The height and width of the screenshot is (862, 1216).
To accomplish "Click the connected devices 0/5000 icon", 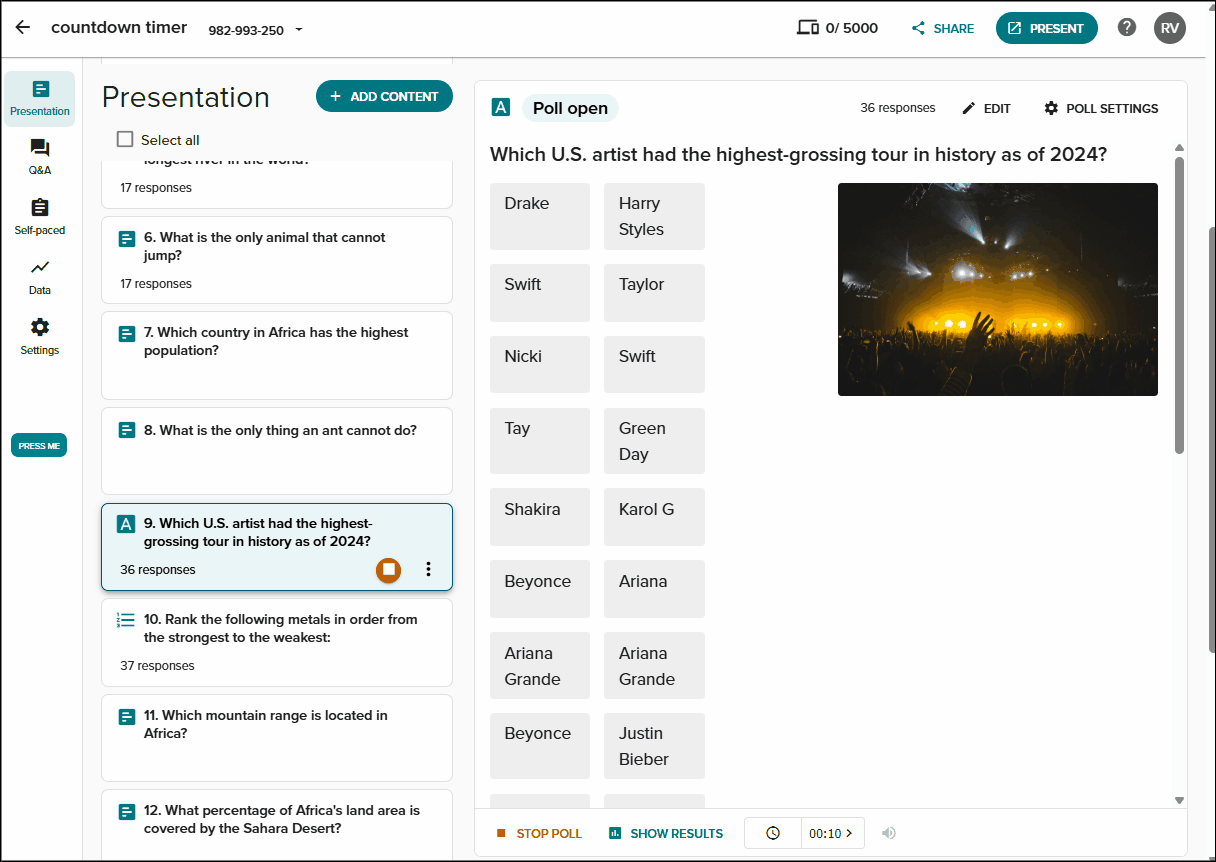I will [x=807, y=28].
